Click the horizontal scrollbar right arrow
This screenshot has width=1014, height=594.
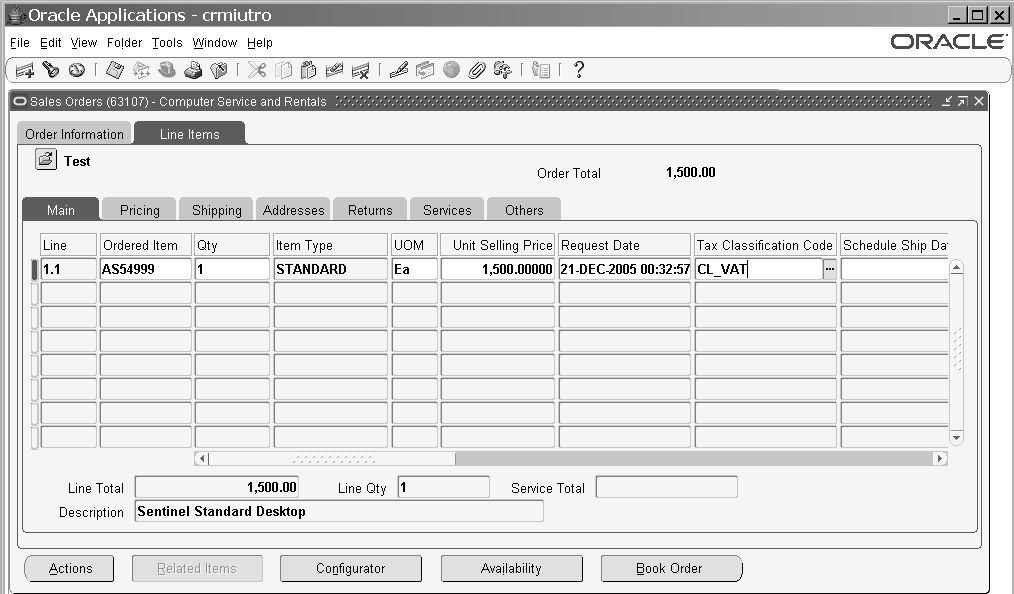tap(940, 458)
